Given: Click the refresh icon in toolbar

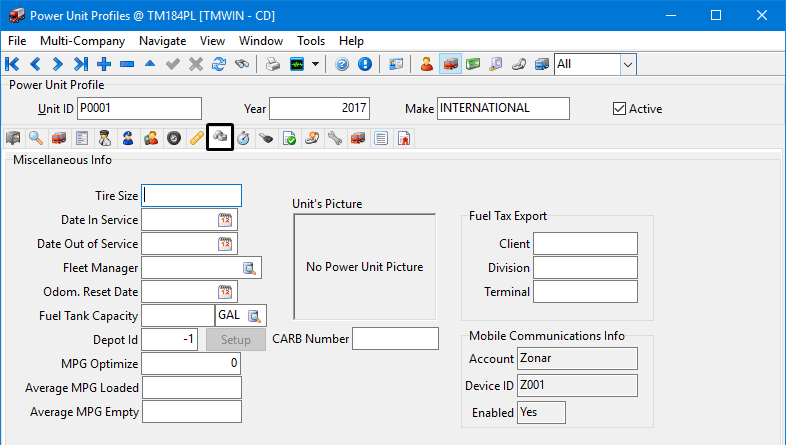Looking at the screenshot, I should click(x=218, y=64).
